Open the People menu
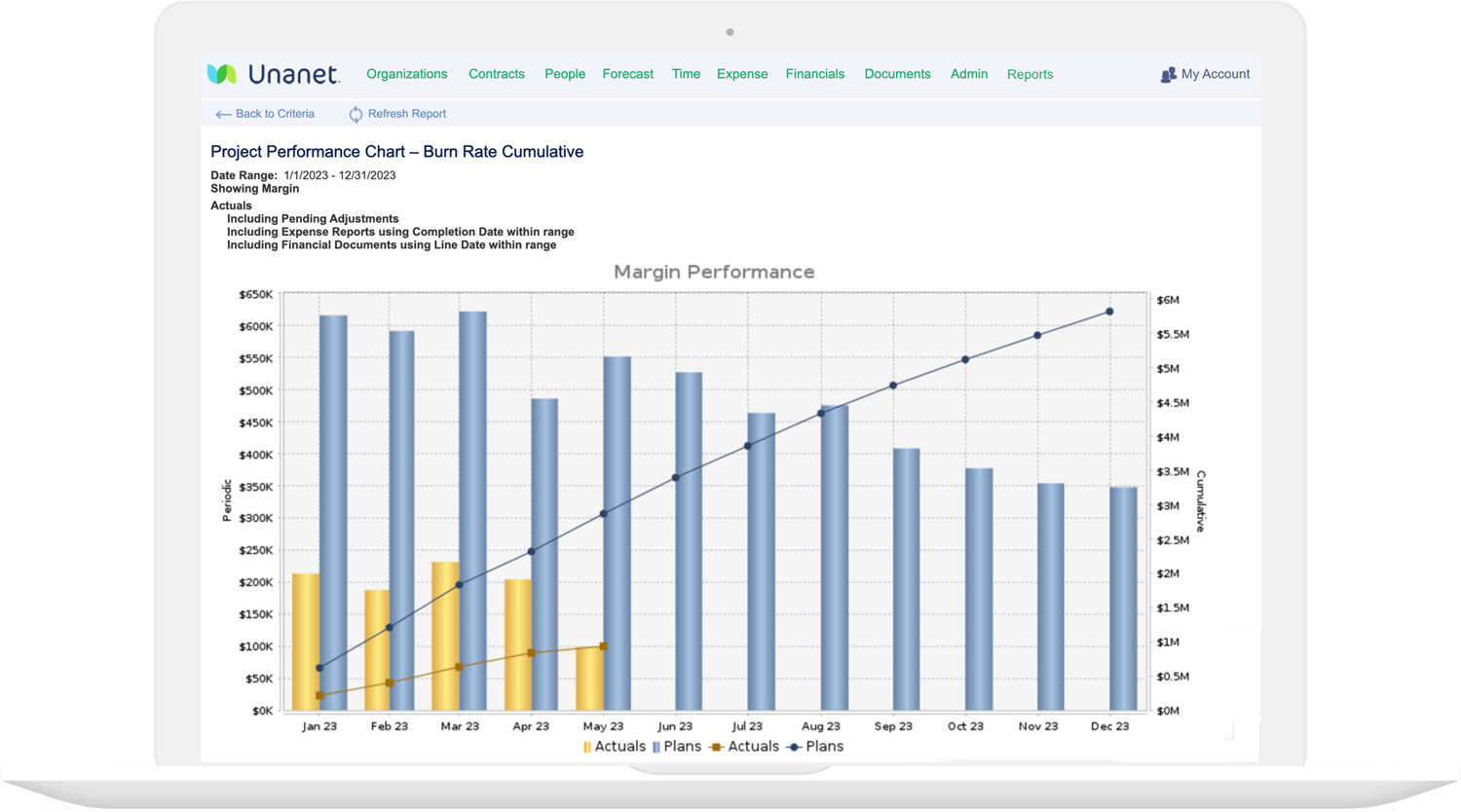This screenshot has width=1461, height=812. coord(565,74)
